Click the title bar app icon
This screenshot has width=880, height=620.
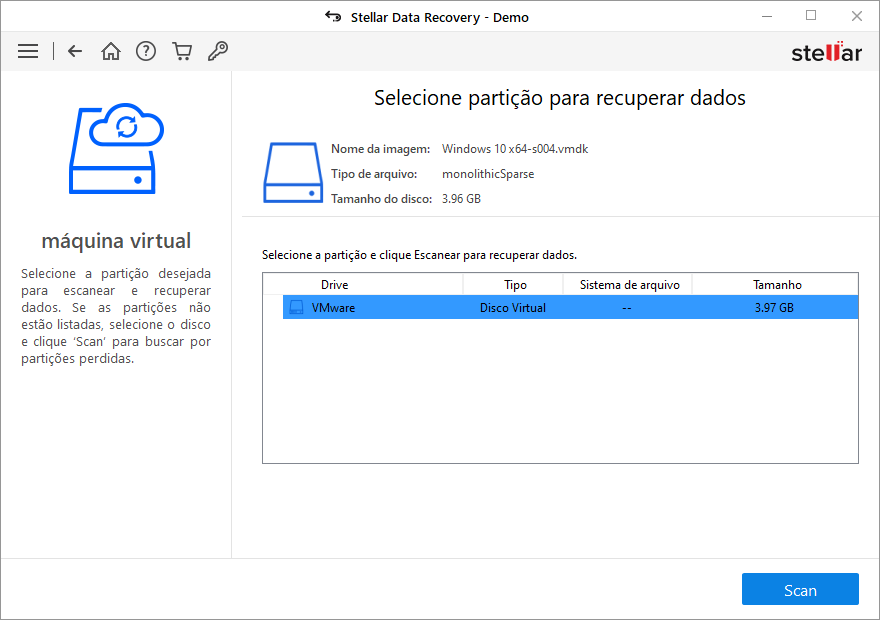[334, 17]
